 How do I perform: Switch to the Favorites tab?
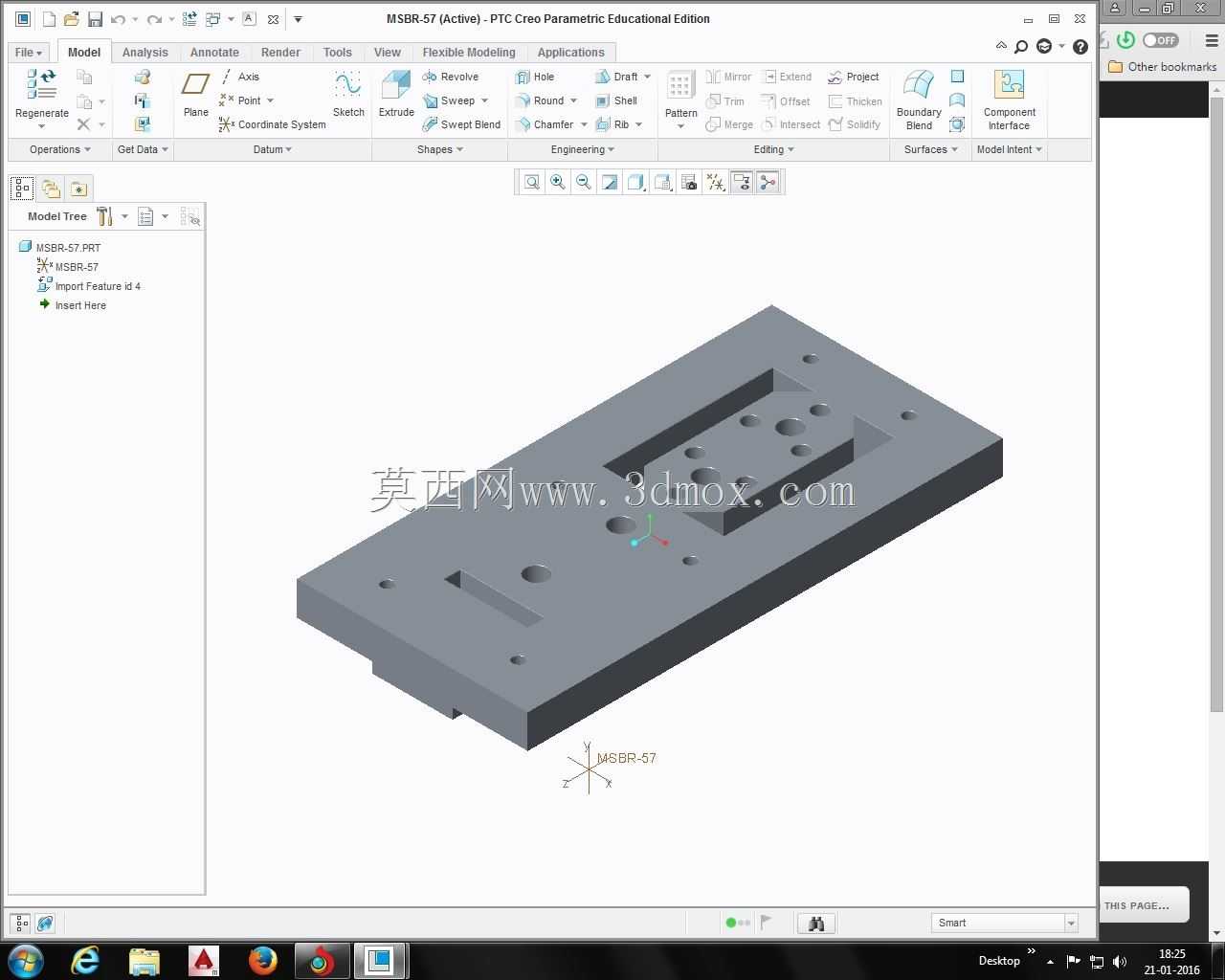point(78,189)
